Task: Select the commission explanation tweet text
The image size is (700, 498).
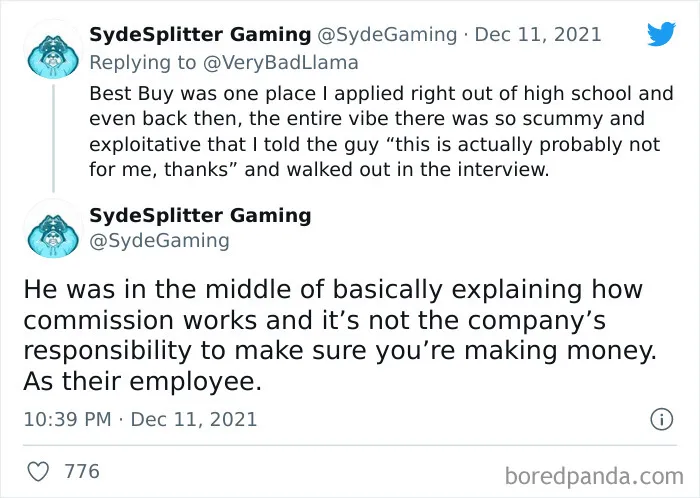Action: click(x=340, y=335)
